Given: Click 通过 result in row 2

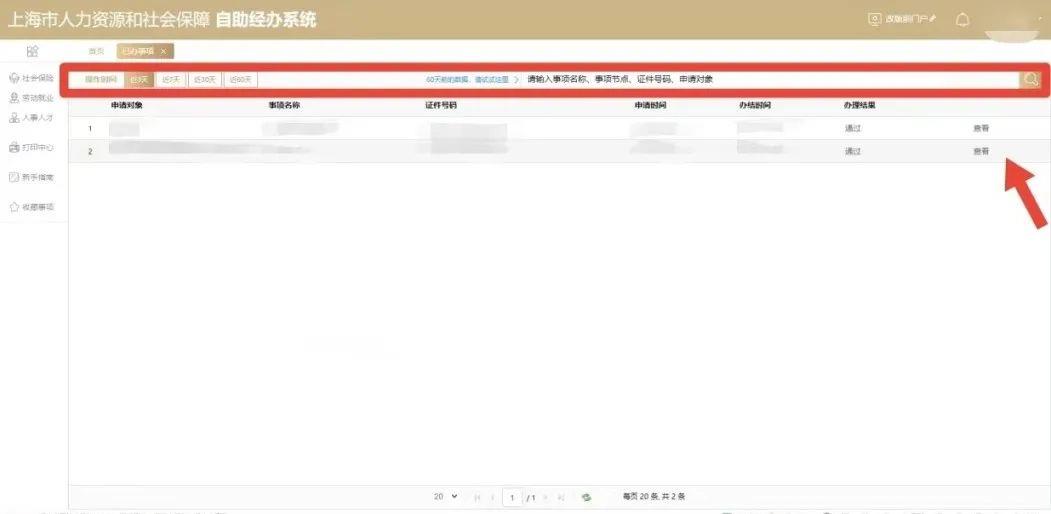Looking at the screenshot, I should 853,151.
